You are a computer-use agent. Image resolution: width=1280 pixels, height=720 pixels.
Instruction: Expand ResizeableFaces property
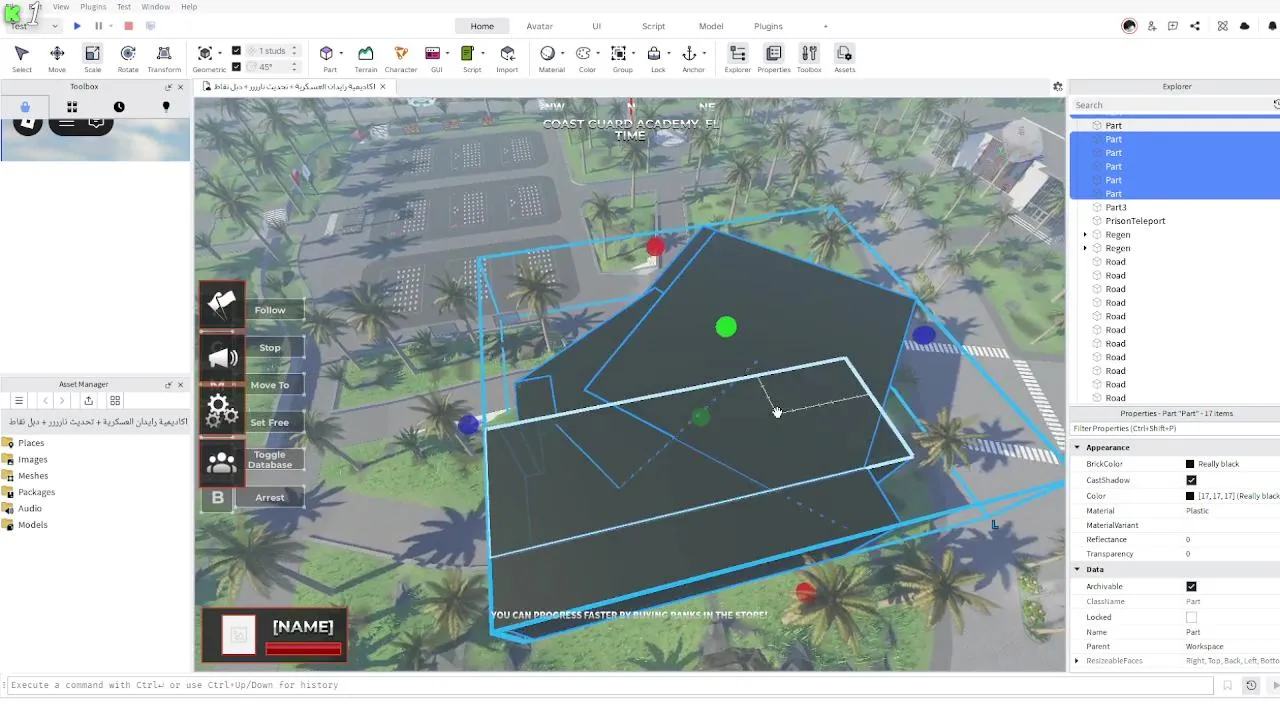point(1077,661)
